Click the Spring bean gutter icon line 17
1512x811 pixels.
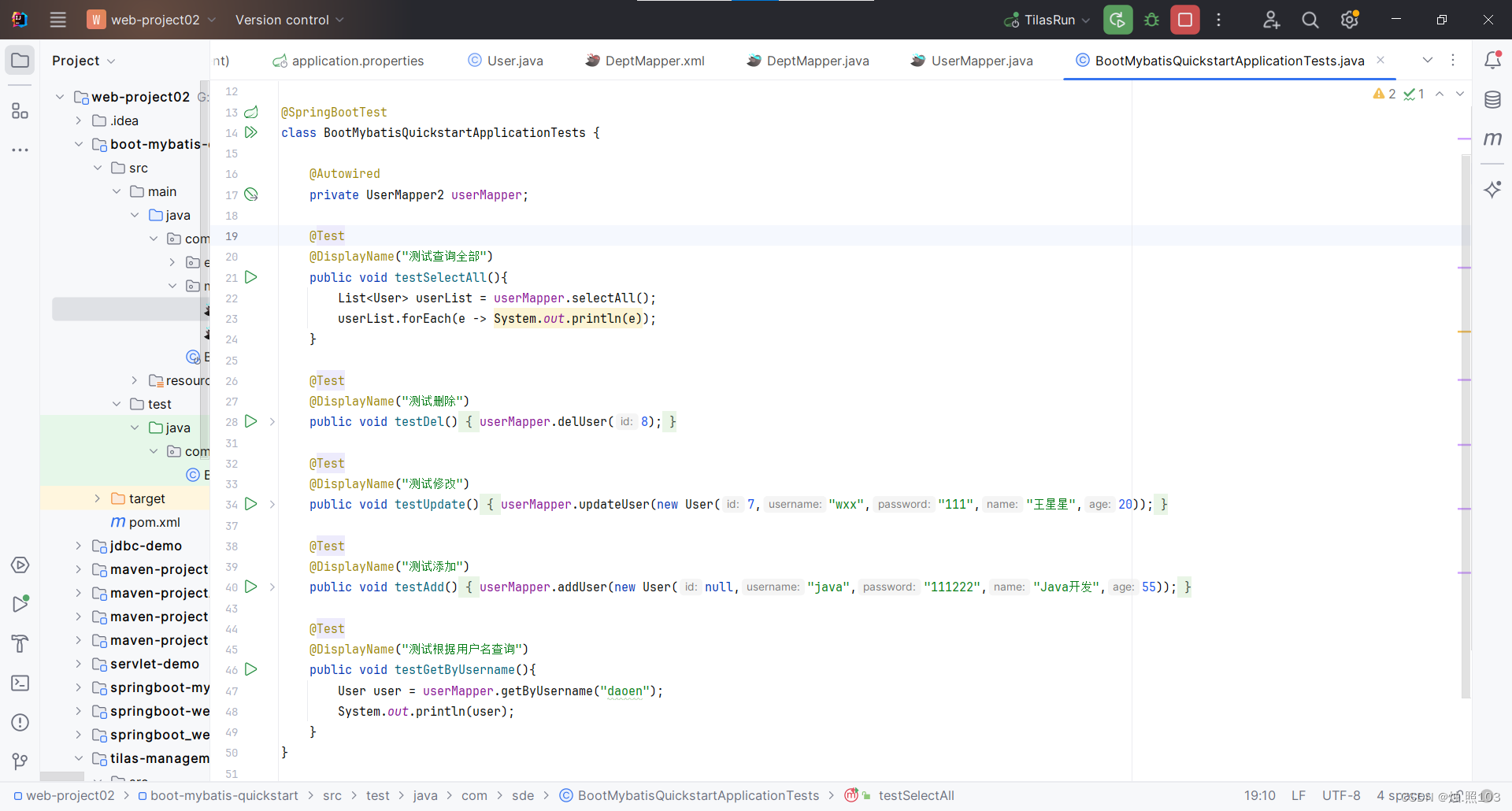[251, 194]
